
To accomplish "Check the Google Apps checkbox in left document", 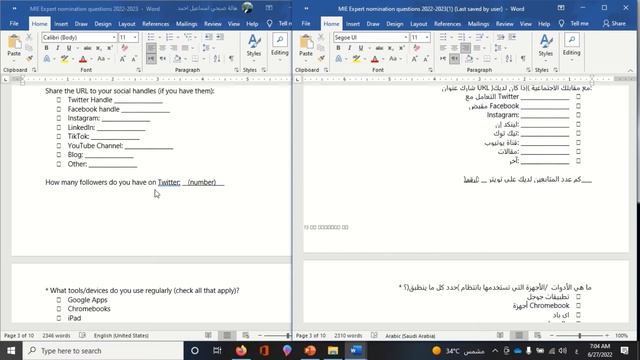I will (59, 300).
